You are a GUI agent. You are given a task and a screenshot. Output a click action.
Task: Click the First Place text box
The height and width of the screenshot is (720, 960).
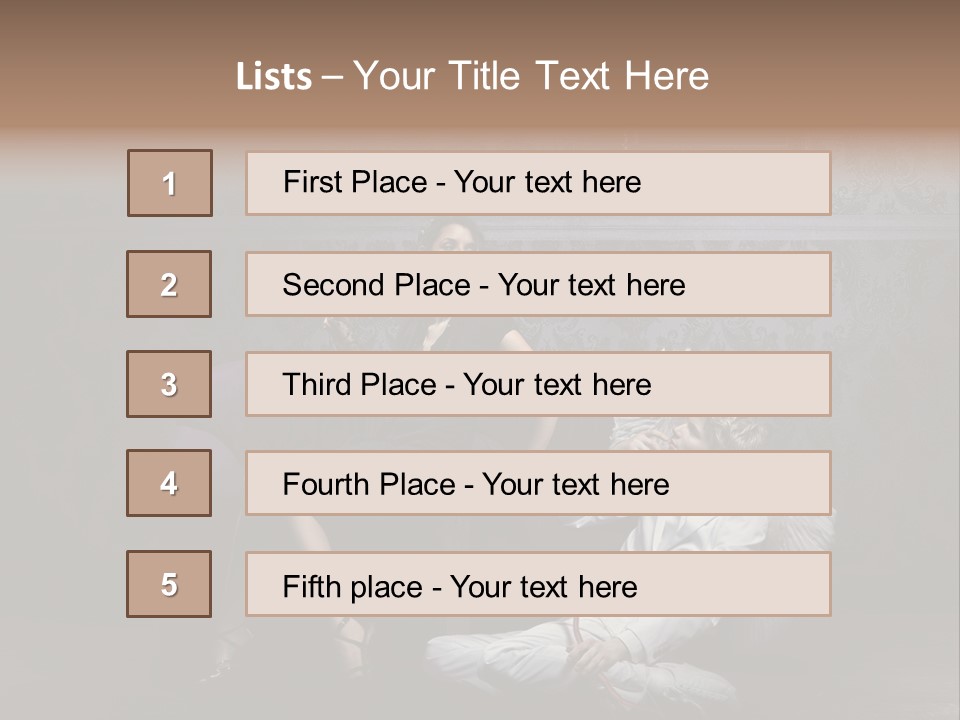pyautogui.click(x=538, y=183)
